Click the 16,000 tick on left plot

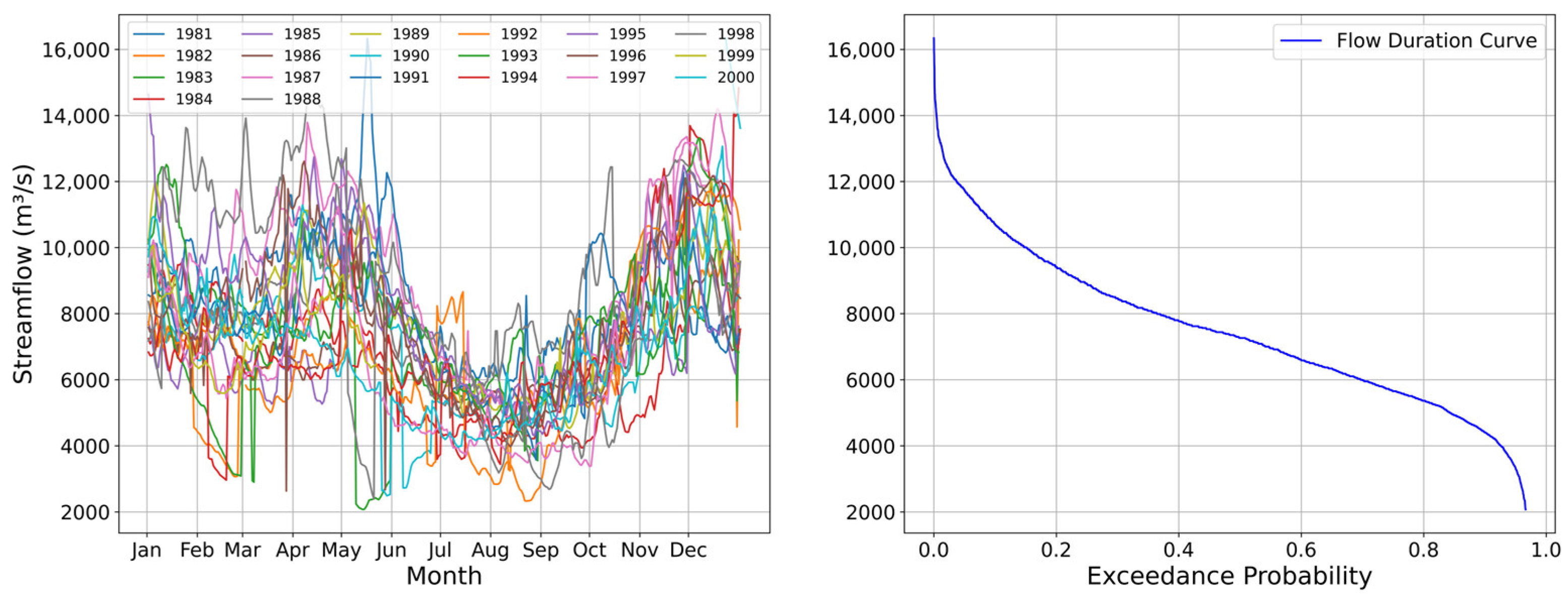[76, 50]
